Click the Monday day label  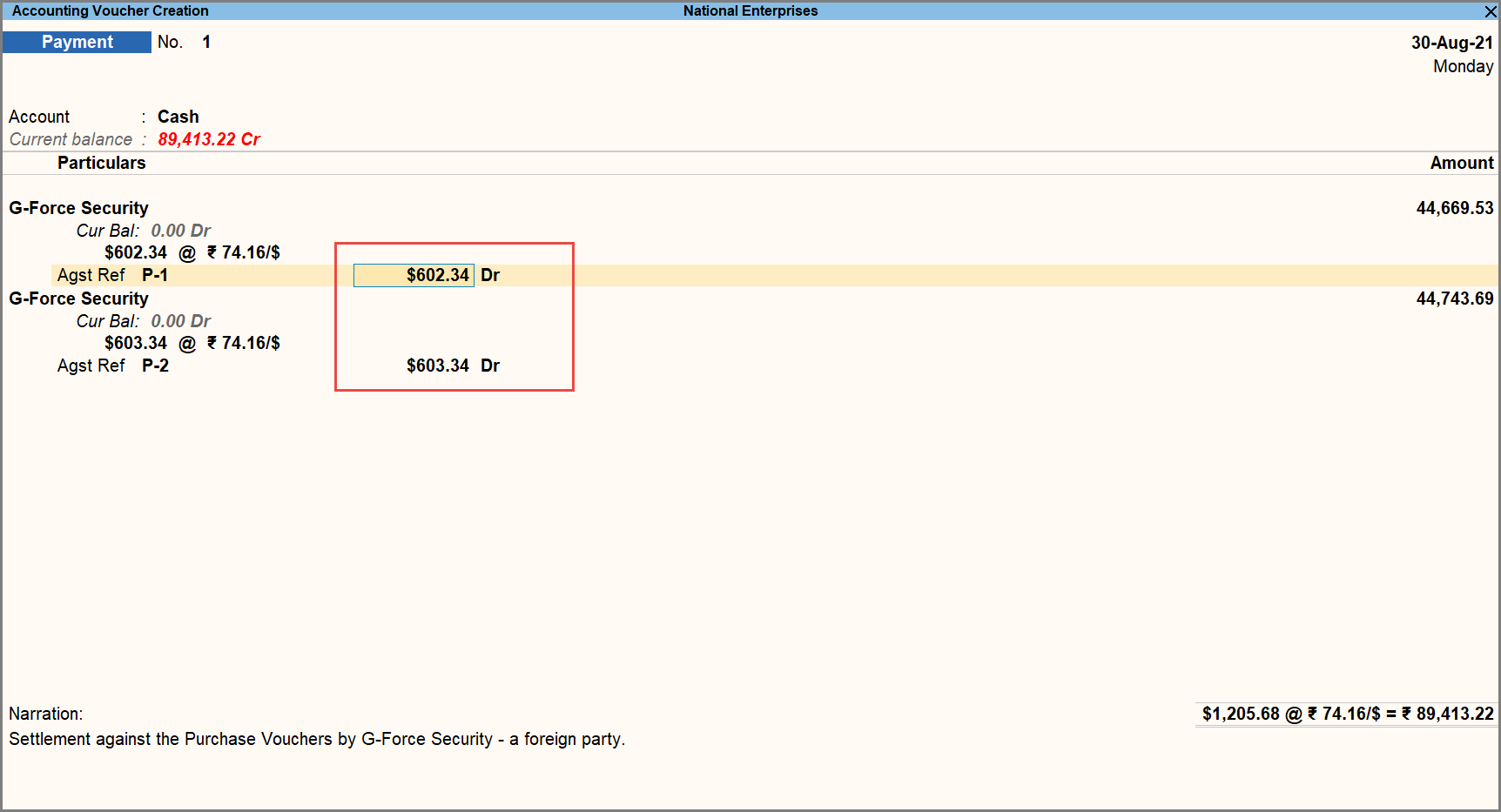coord(1463,66)
